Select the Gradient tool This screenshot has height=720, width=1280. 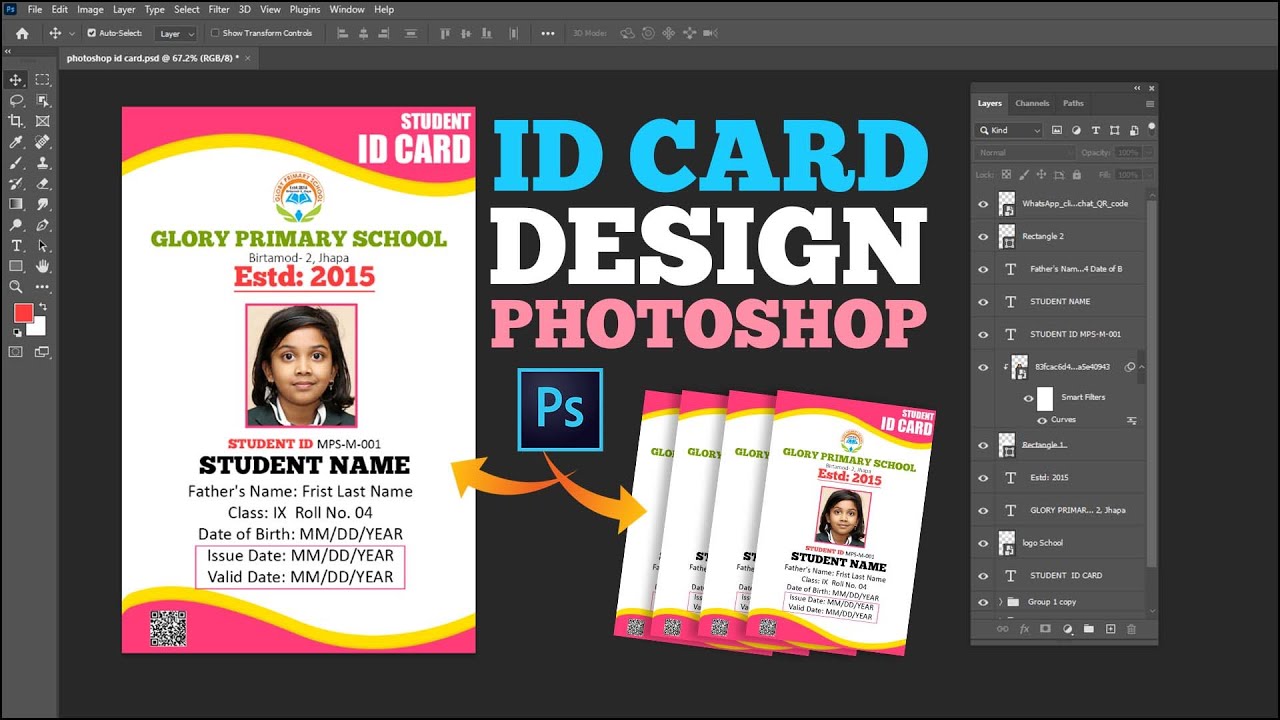click(x=16, y=204)
